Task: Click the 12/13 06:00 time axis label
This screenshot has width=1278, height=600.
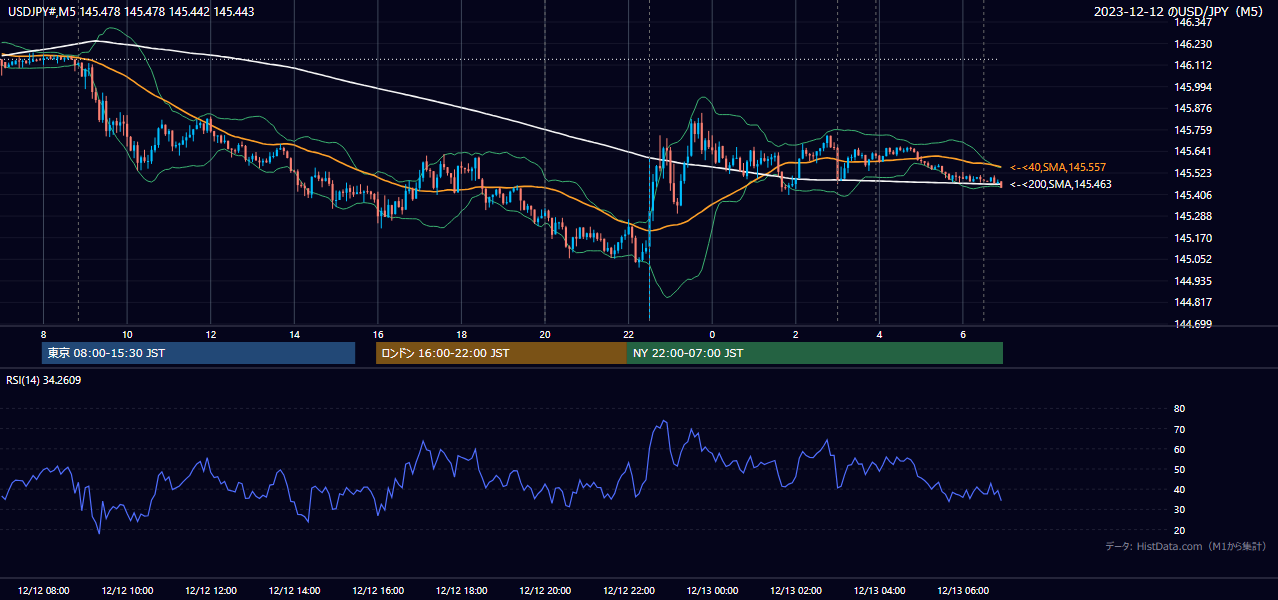Action: 963,591
